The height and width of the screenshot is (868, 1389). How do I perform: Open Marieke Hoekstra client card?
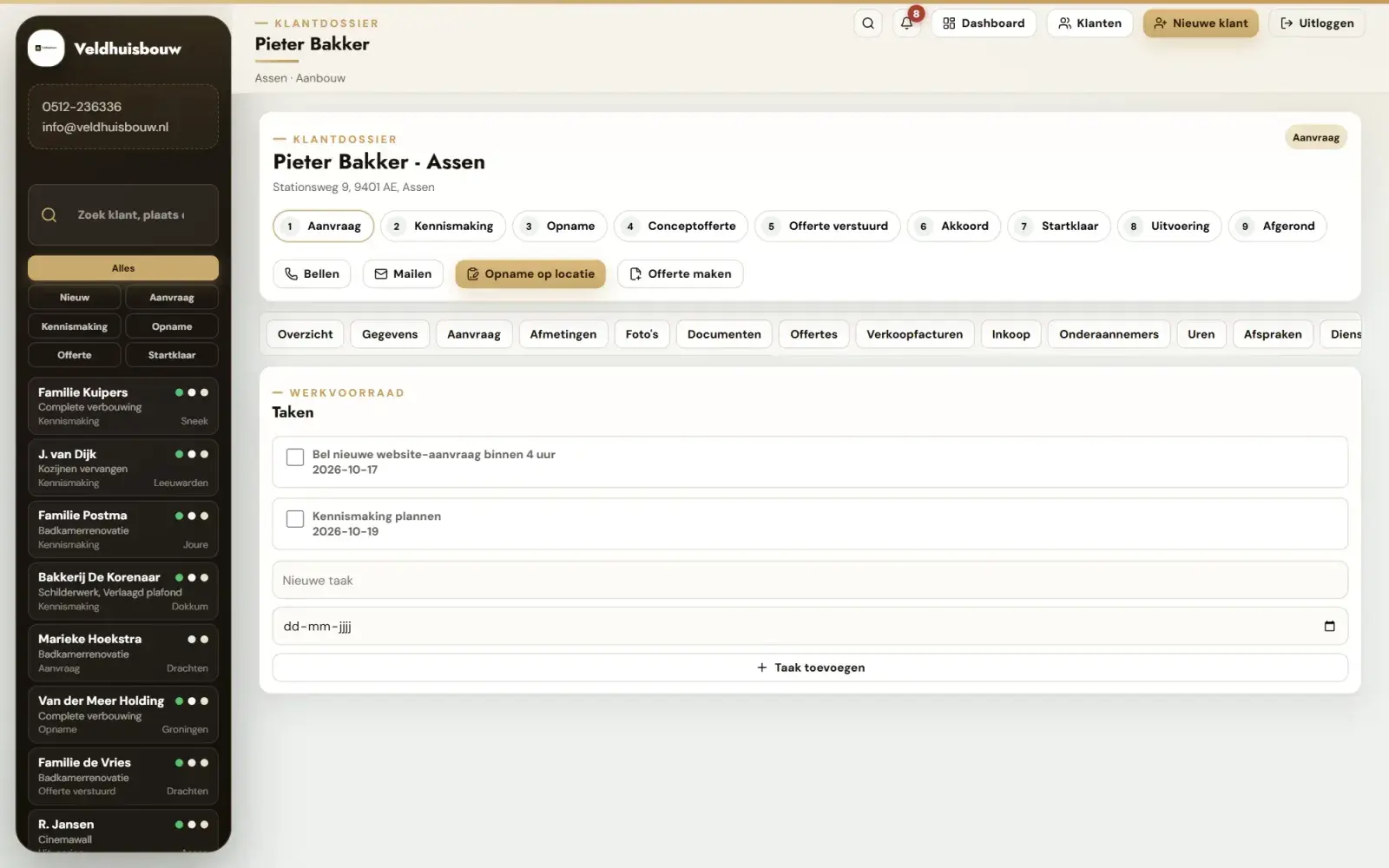tap(123, 653)
